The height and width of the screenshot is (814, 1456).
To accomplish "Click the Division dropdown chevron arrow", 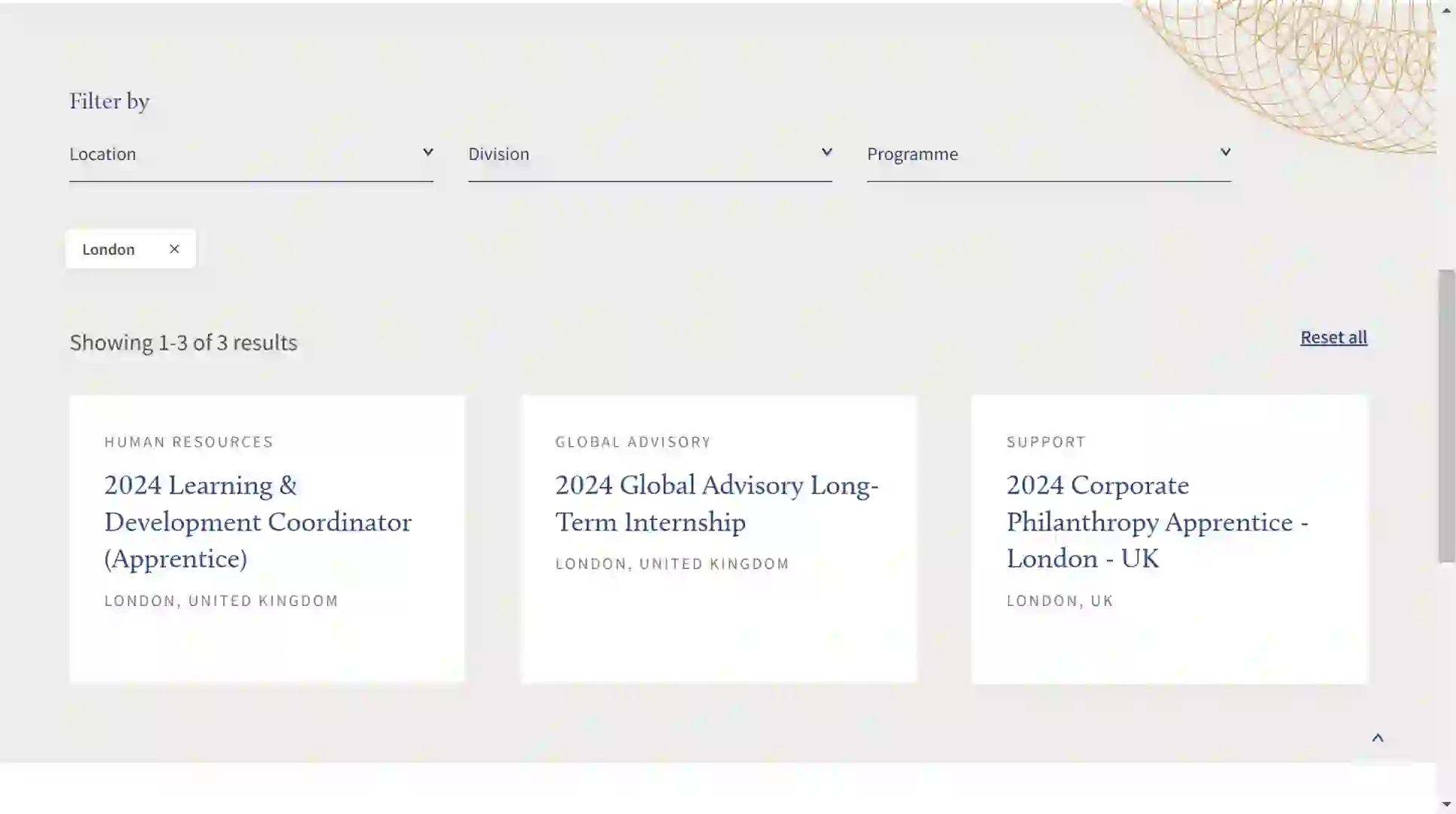I will [826, 152].
